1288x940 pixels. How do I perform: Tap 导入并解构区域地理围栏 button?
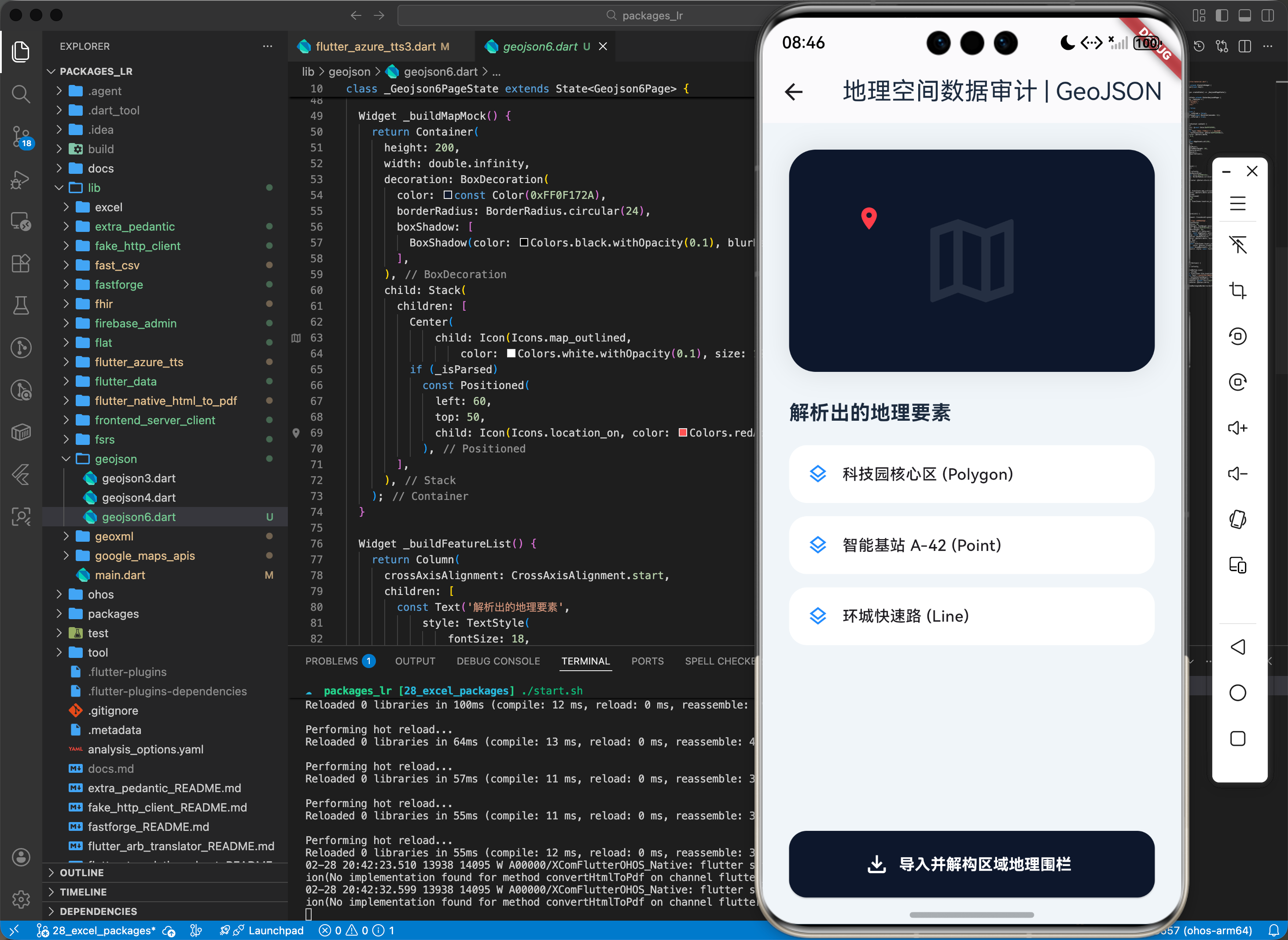click(971, 864)
